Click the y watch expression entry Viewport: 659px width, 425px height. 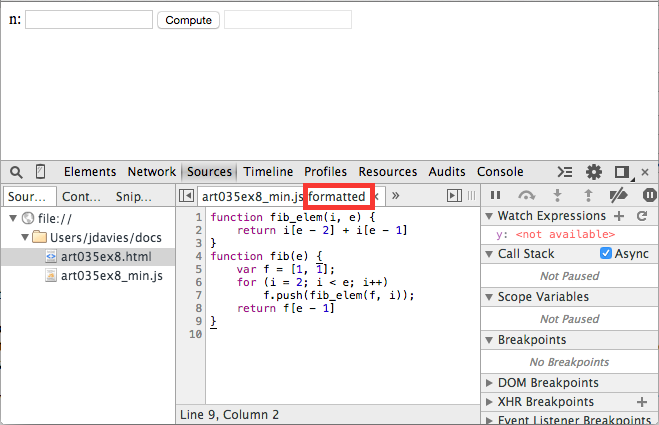pyautogui.click(x=555, y=234)
